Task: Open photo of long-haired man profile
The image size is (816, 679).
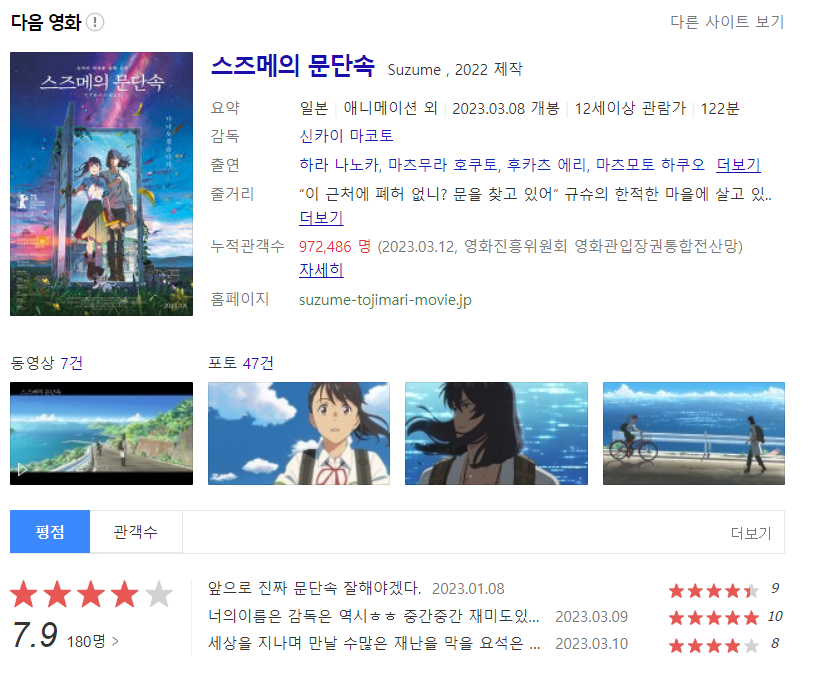Action: [496, 433]
